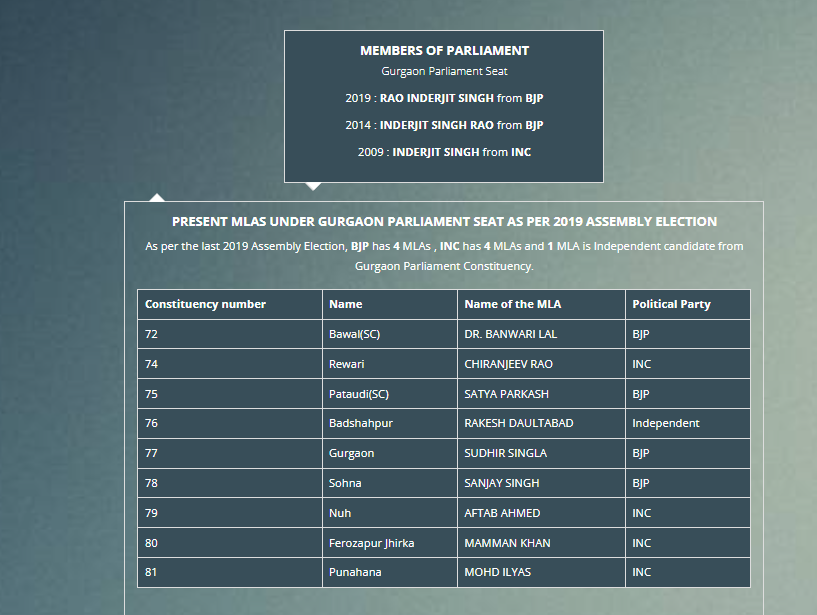Select constituency number 77 cell
Viewport: 817px width, 615px height.
pyautogui.click(x=230, y=453)
